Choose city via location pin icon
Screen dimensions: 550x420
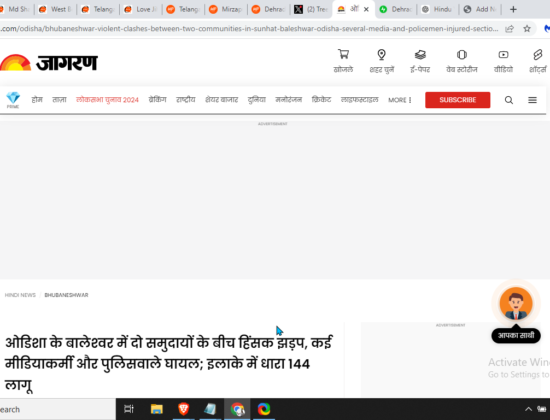381,55
